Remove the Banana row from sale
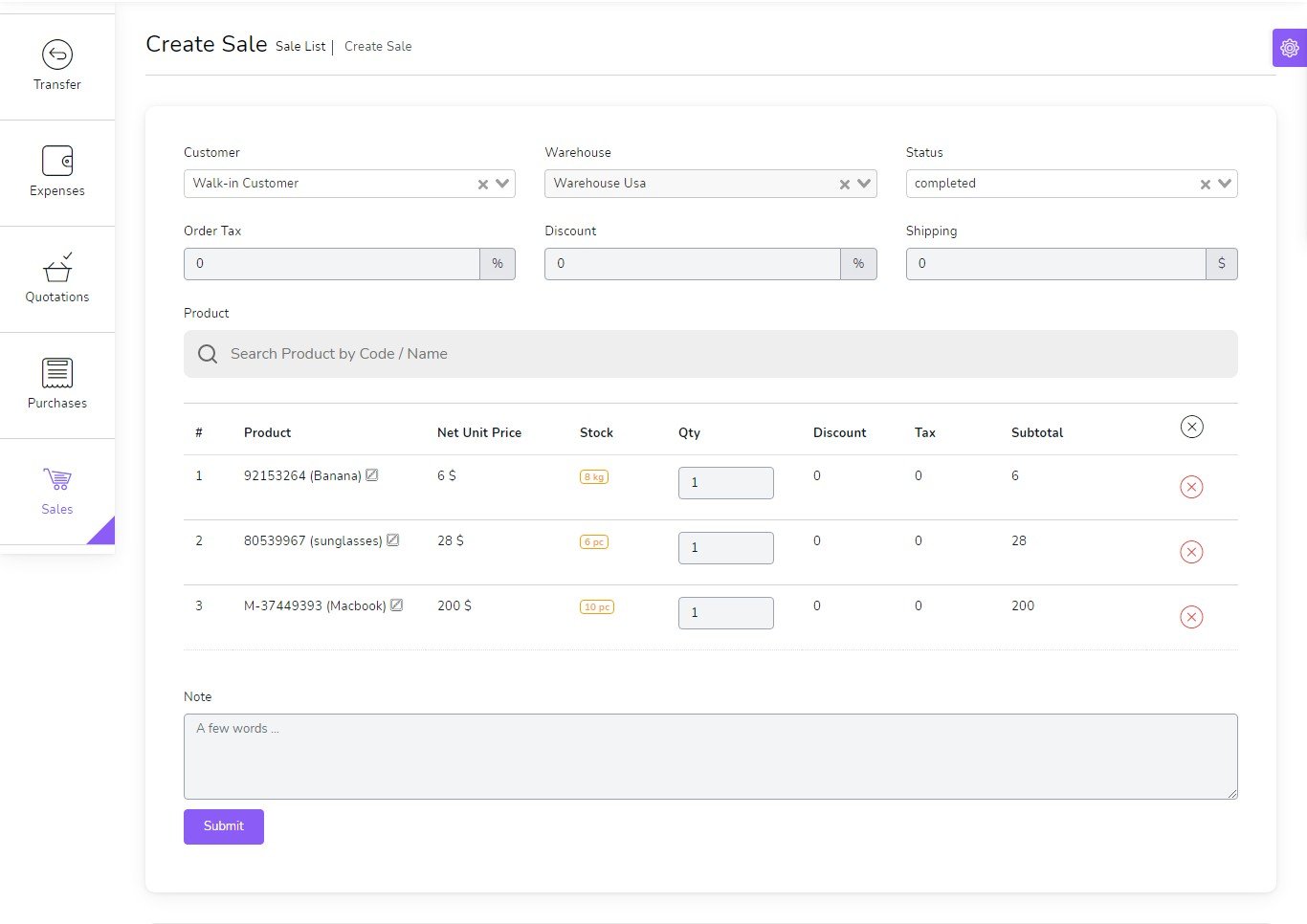Image resolution: width=1307 pixels, height=924 pixels. click(x=1191, y=487)
